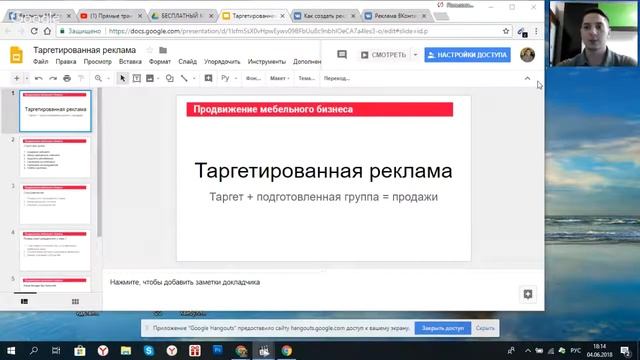640x360 pixels.
Task: Click the subtitle about Таргет and продажи
Action: point(323,197)
